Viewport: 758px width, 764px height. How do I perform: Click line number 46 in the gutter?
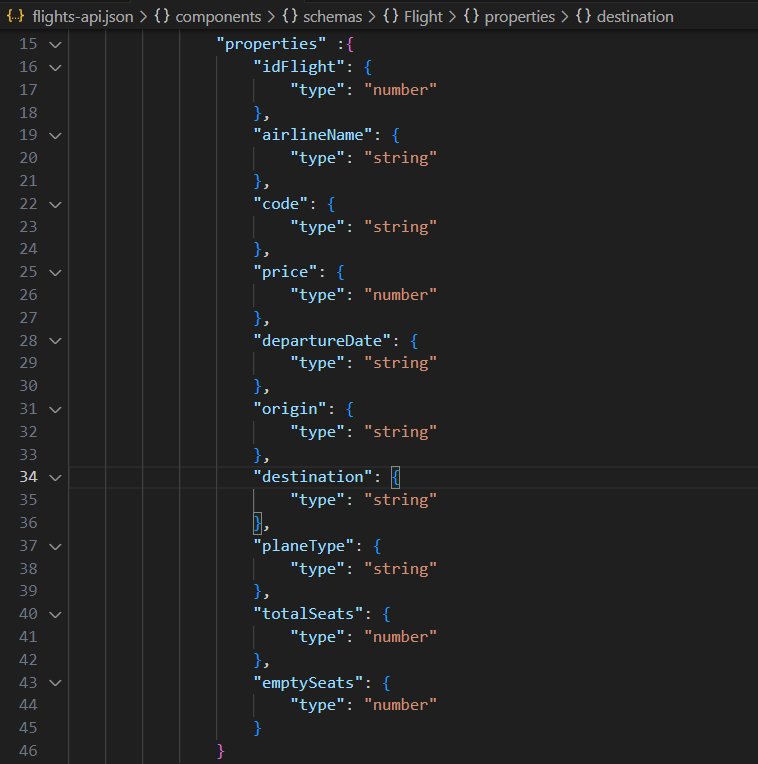point(28,750)
